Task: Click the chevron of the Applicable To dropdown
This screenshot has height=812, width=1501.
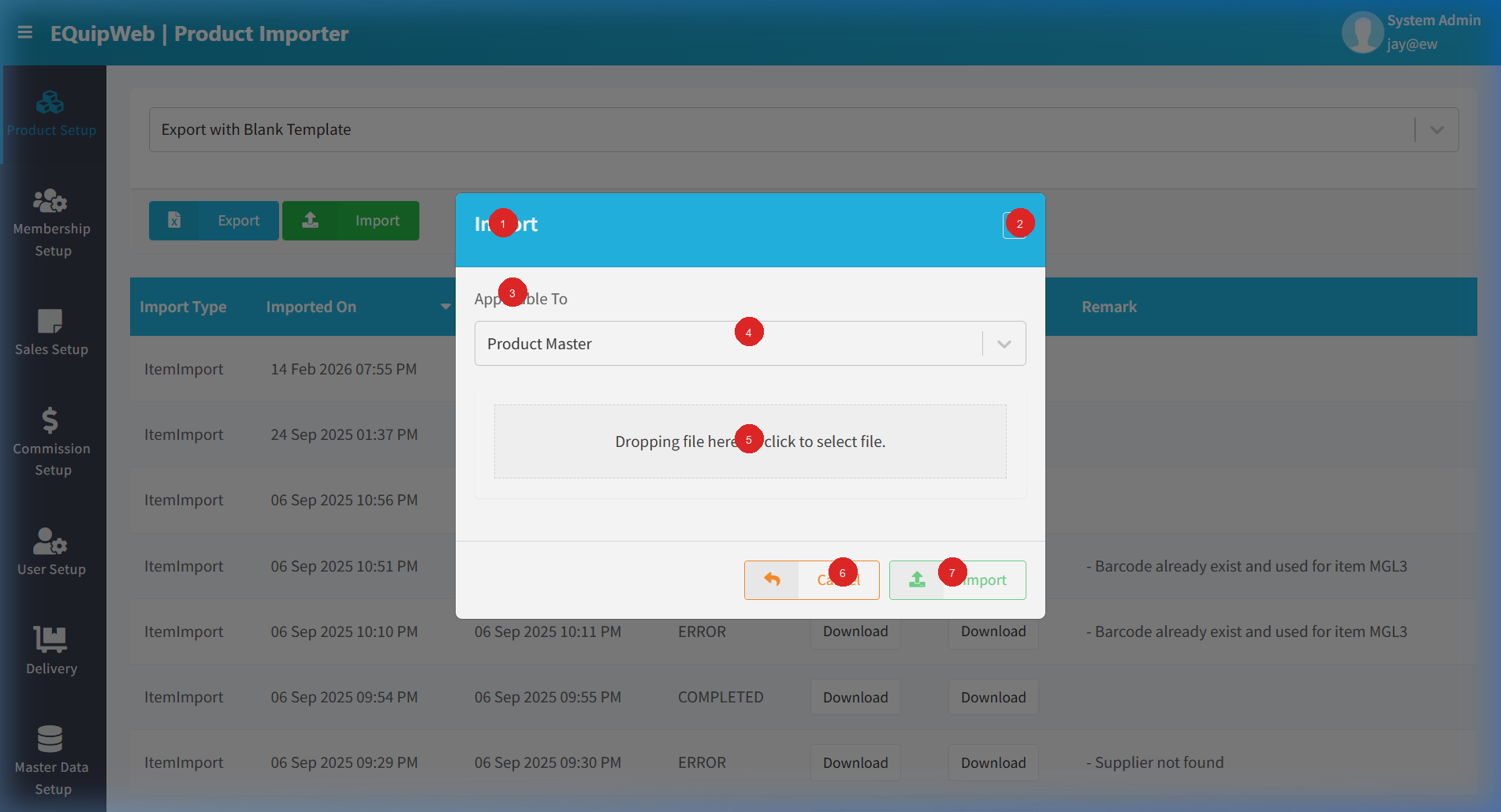Action: pyautogui.click(x=1004, y=344)
